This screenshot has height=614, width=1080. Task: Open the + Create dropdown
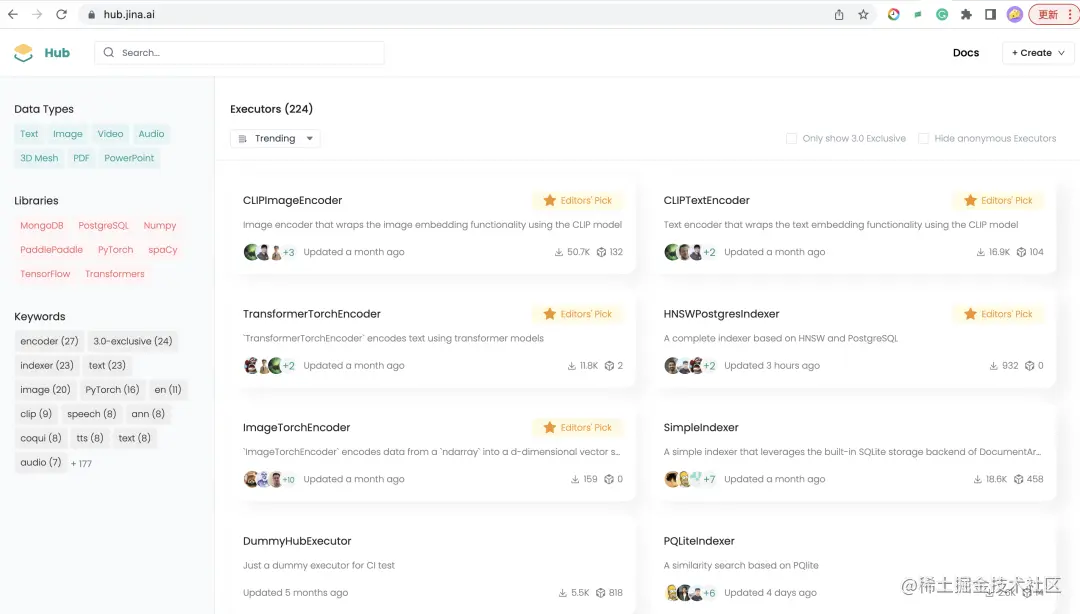pyautogui.click(x=1038, y=53)
